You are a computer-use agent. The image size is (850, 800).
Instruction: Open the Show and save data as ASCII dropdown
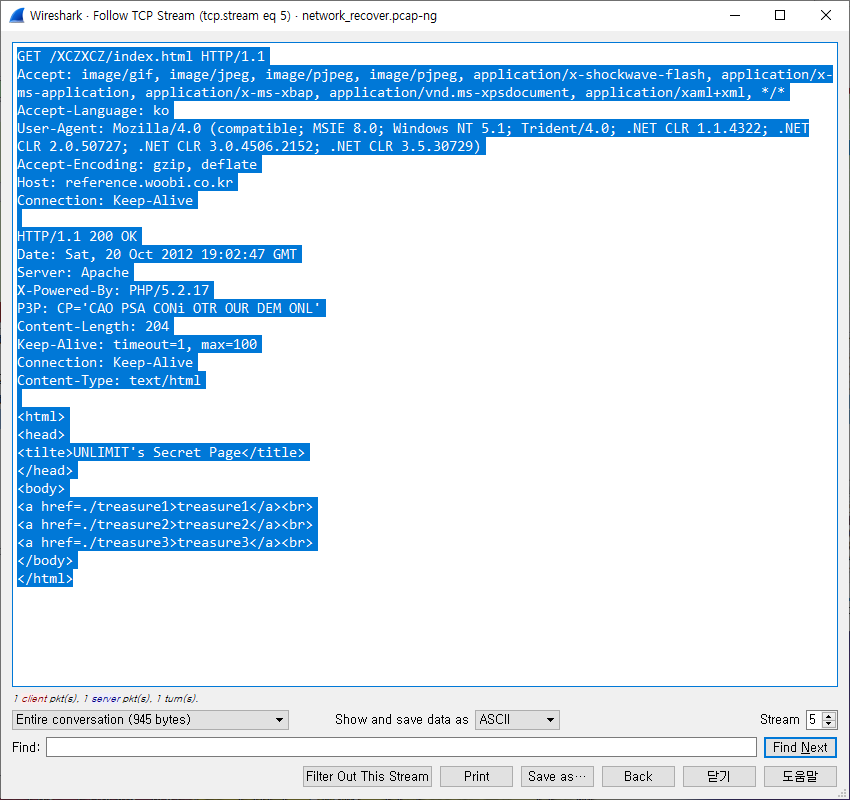(517, 720)
